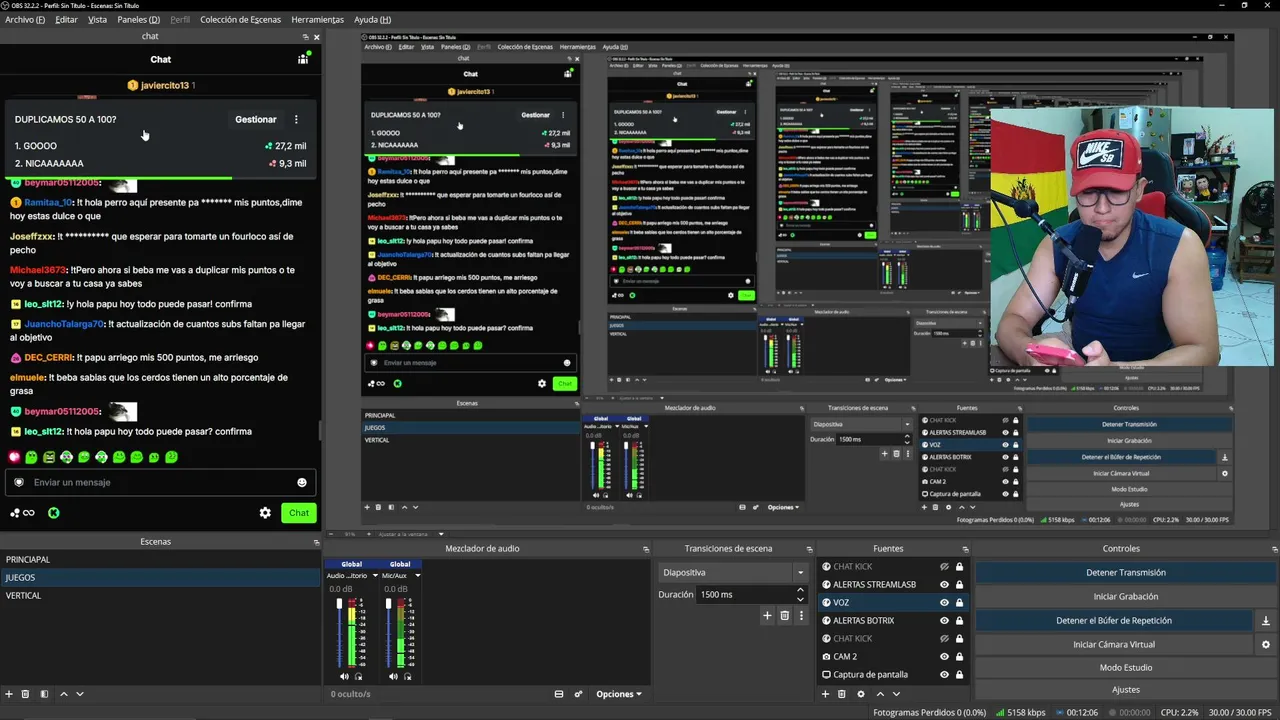Open Mic/Aux channel dropdown arrow

click(x=417, y=576)
